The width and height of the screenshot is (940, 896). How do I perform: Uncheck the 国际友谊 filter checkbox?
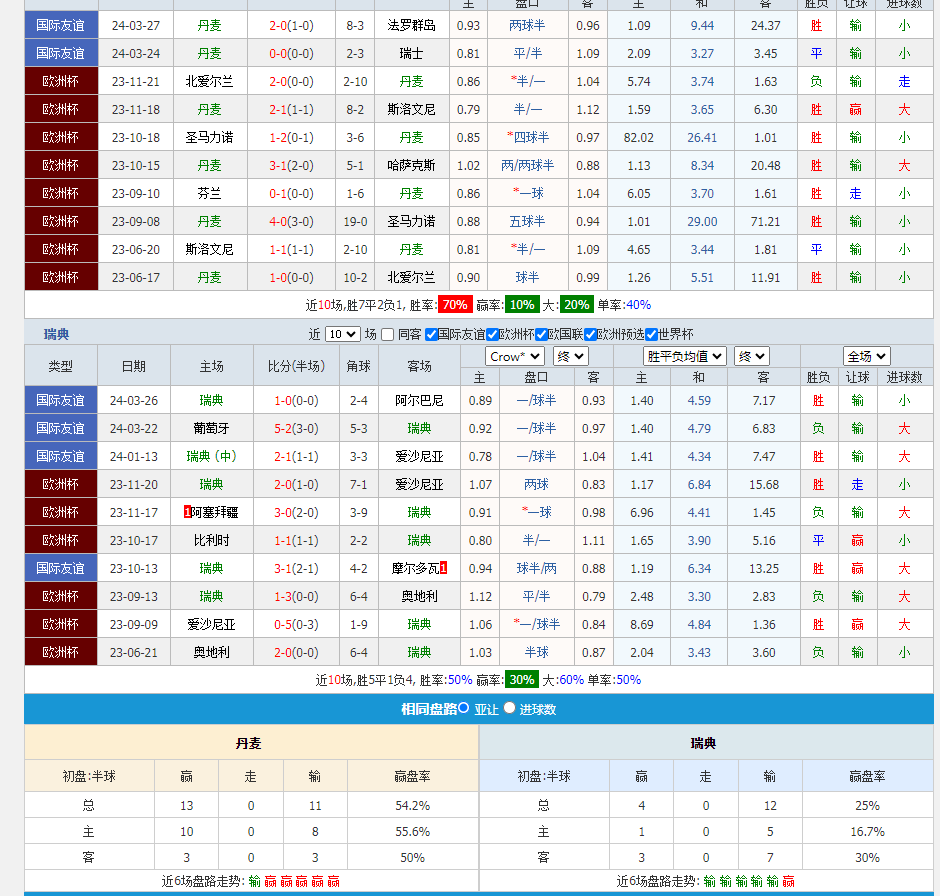pyautogui.click(x=432, y=335)
